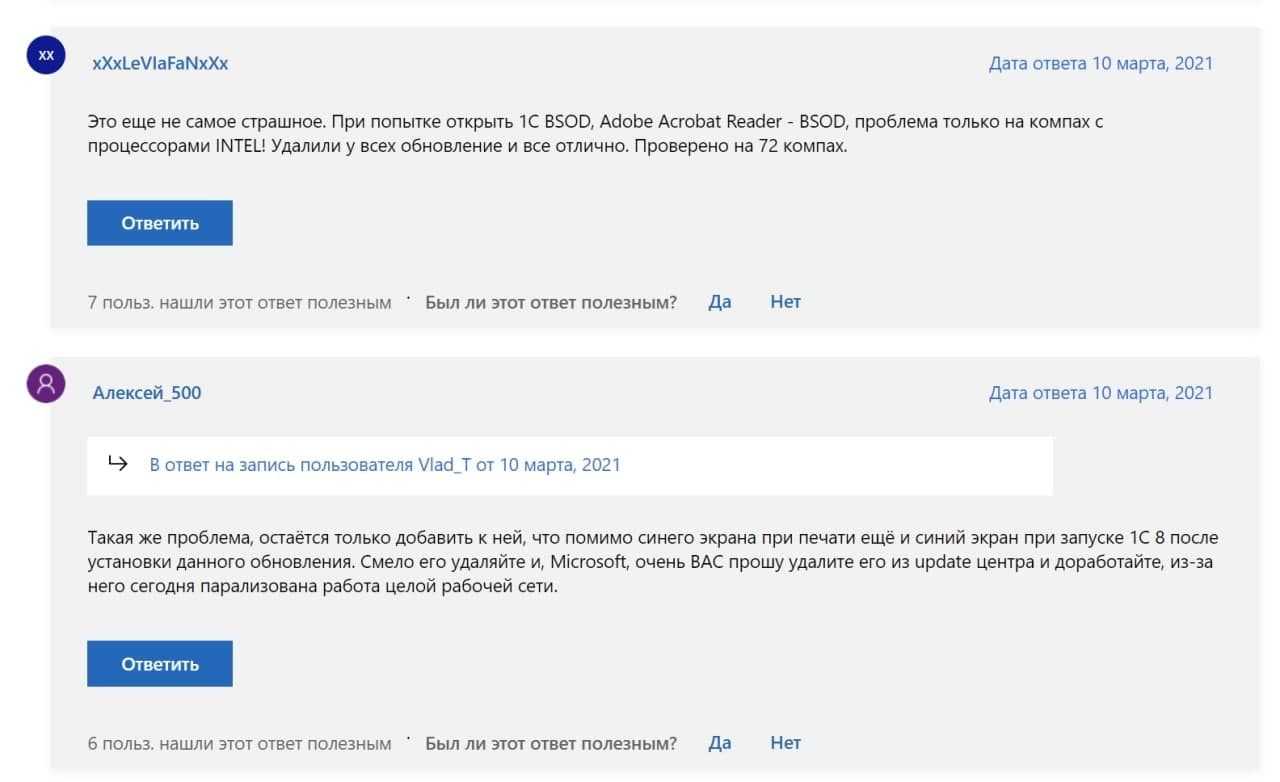Open the xXxLeVIaFaNxXx user profile link
Screen dimensions: 1280x782
pos(160,63)
